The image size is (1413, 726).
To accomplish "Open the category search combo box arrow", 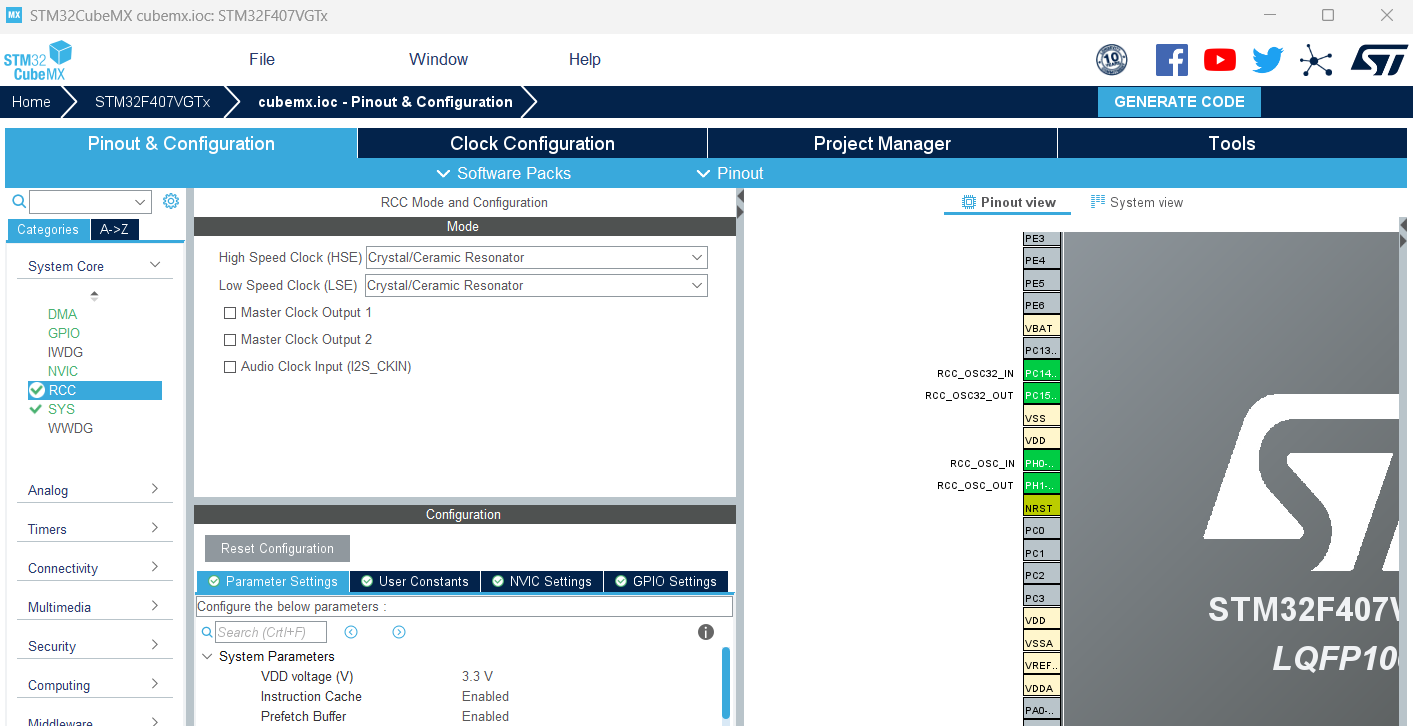I will tap(141, 202).
